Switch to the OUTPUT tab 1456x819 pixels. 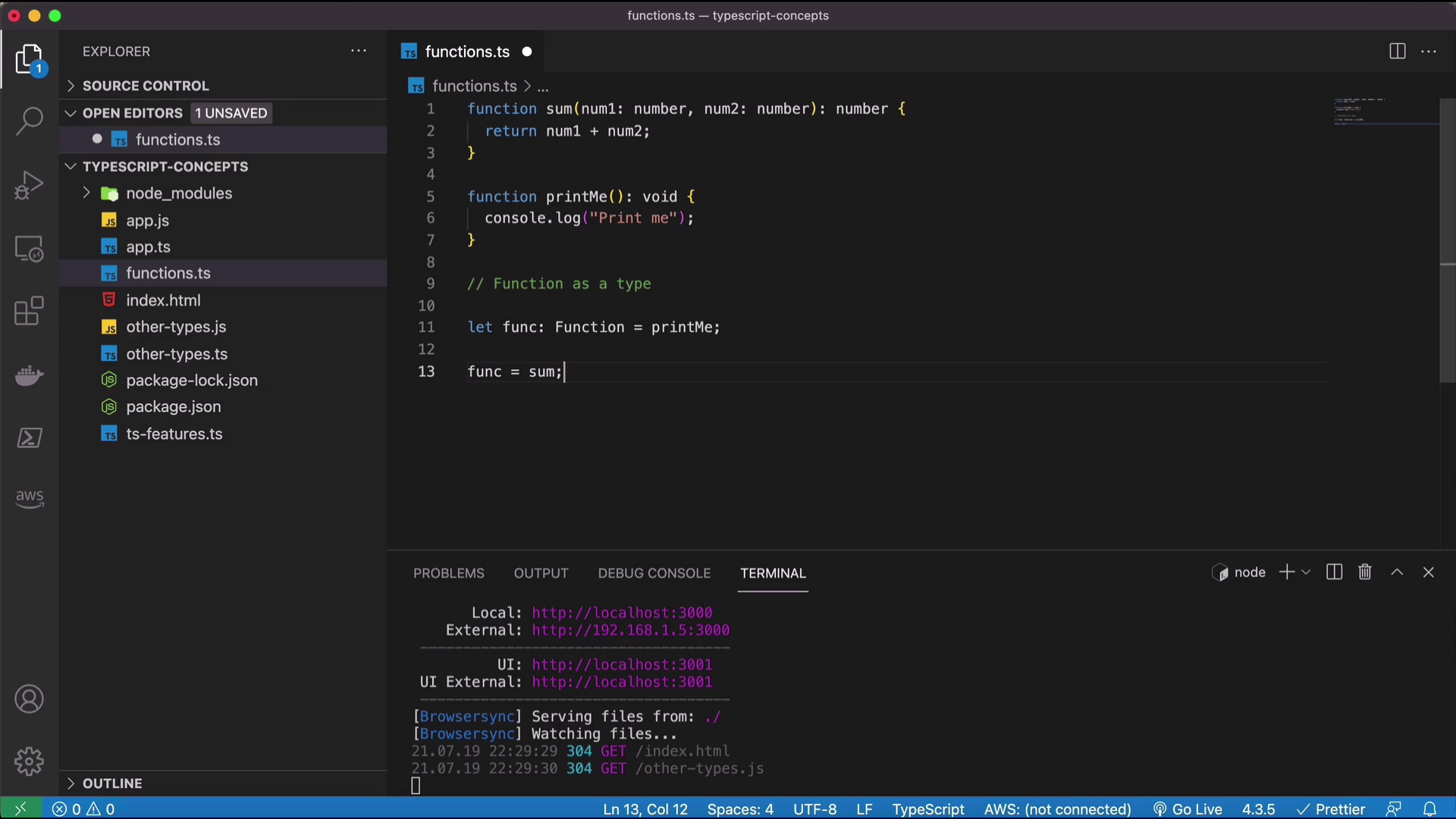(541, 573)
